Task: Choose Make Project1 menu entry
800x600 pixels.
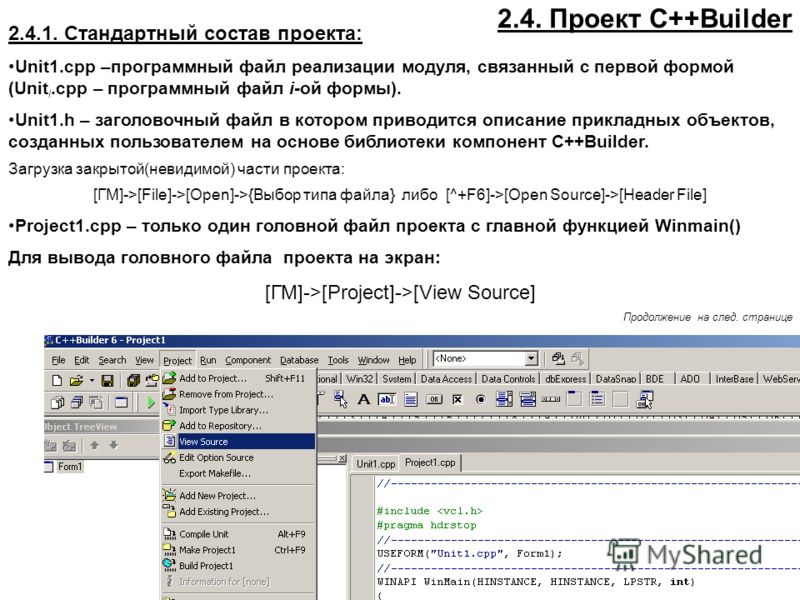Action: point(238,550)
